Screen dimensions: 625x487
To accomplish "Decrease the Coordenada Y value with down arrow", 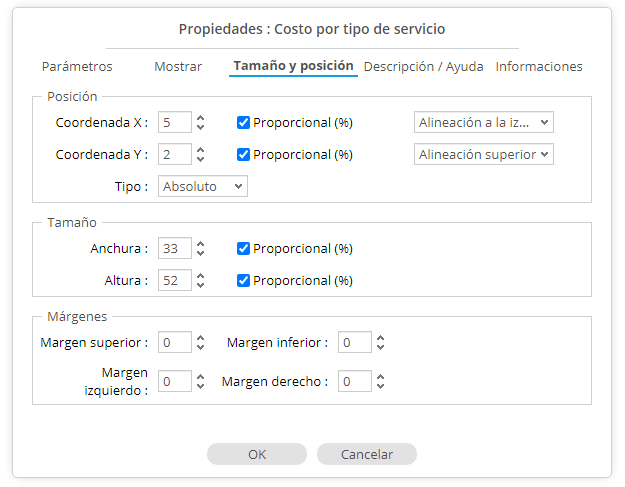I will (201, 160).
